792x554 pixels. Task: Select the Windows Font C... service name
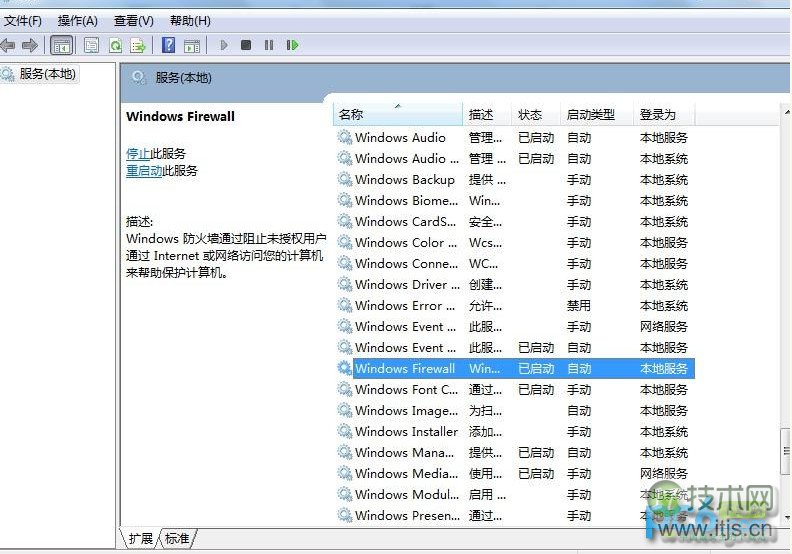click(407, 389)
